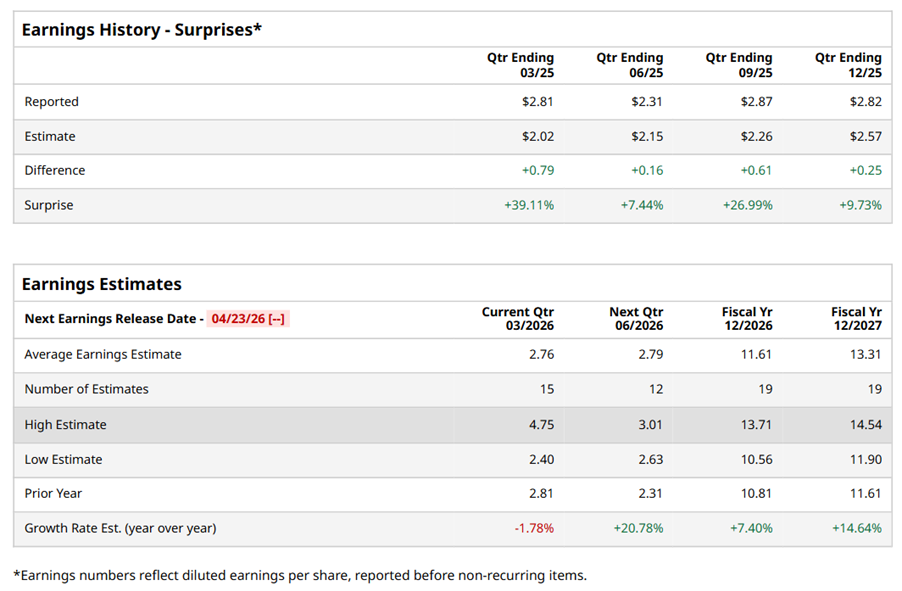Click the Earnings History - Surprises heading

point(141,29)
